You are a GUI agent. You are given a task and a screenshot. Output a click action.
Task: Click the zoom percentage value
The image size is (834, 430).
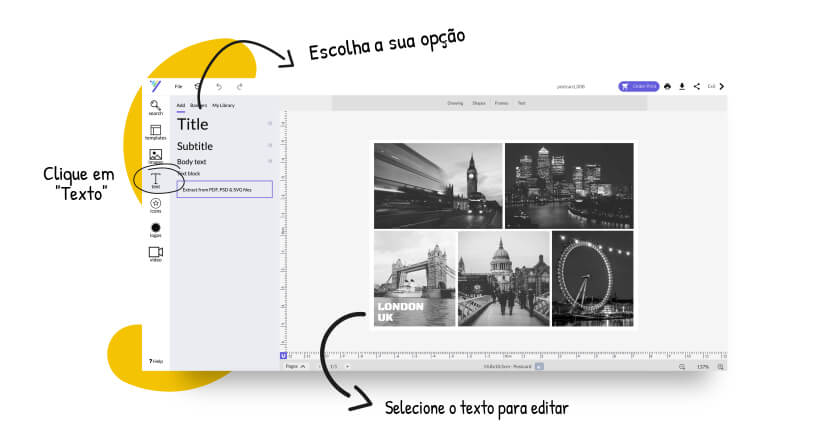point(703,367)
